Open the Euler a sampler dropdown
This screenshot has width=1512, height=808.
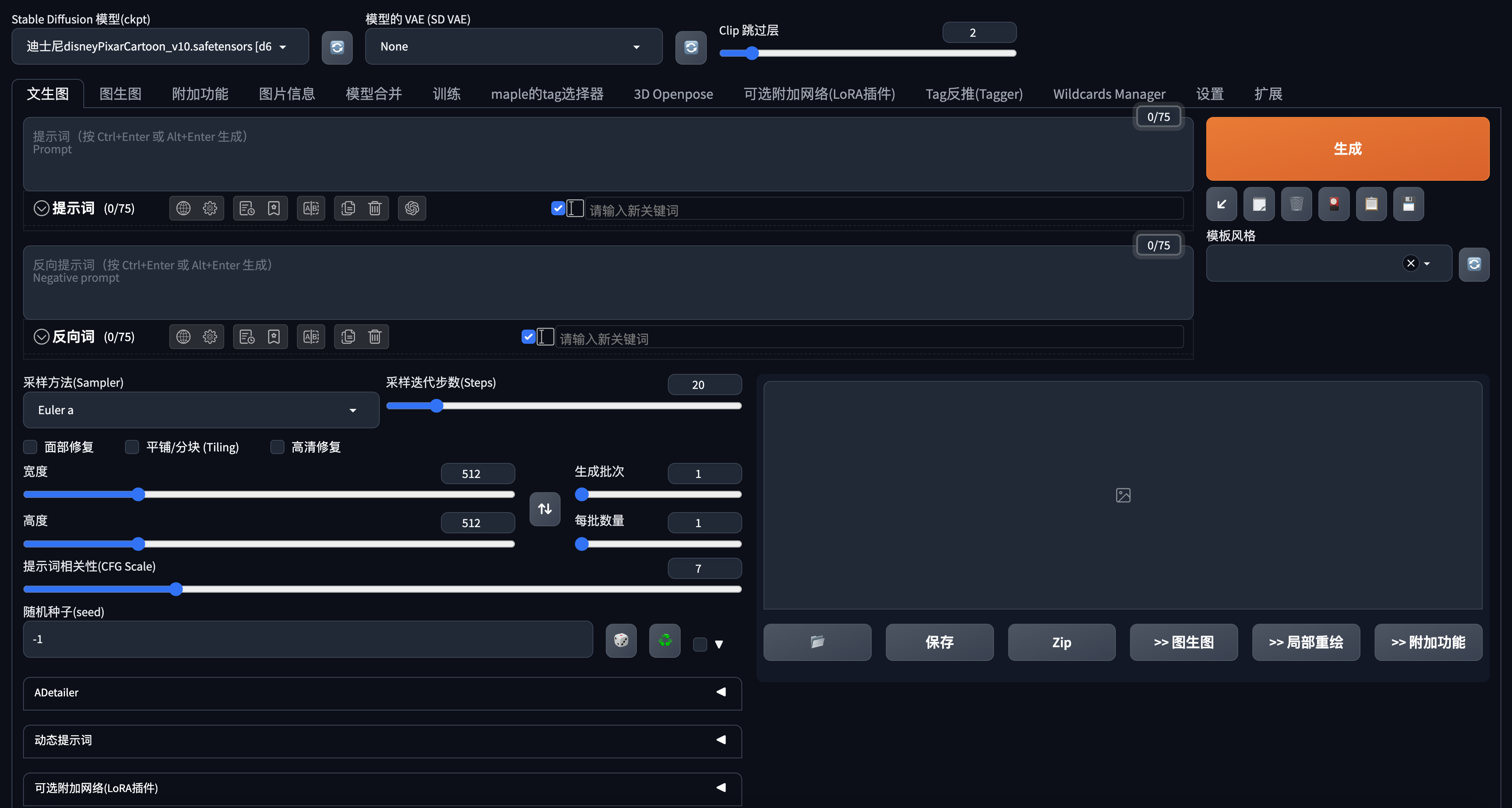(201, 410)
